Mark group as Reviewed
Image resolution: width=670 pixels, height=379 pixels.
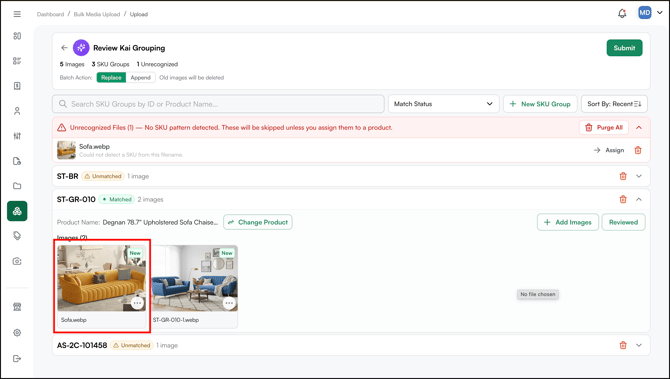(623, 222)
